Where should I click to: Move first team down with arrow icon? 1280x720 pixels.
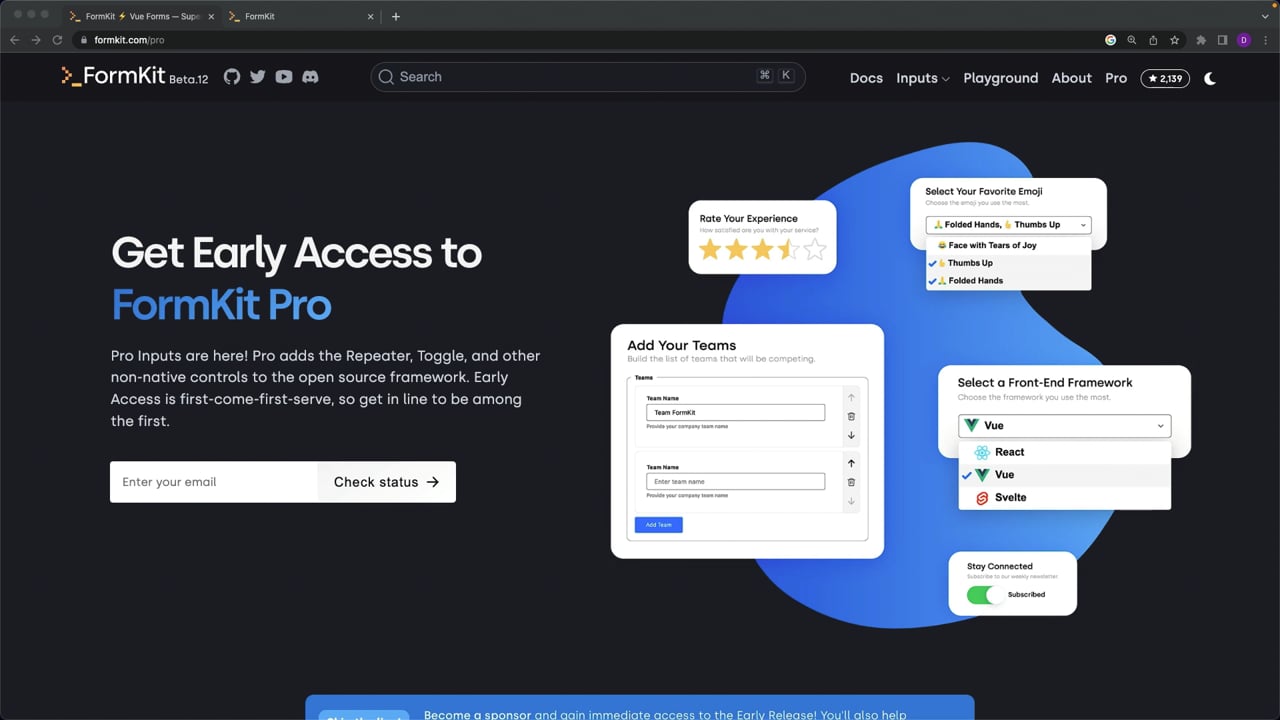[851, 435]
